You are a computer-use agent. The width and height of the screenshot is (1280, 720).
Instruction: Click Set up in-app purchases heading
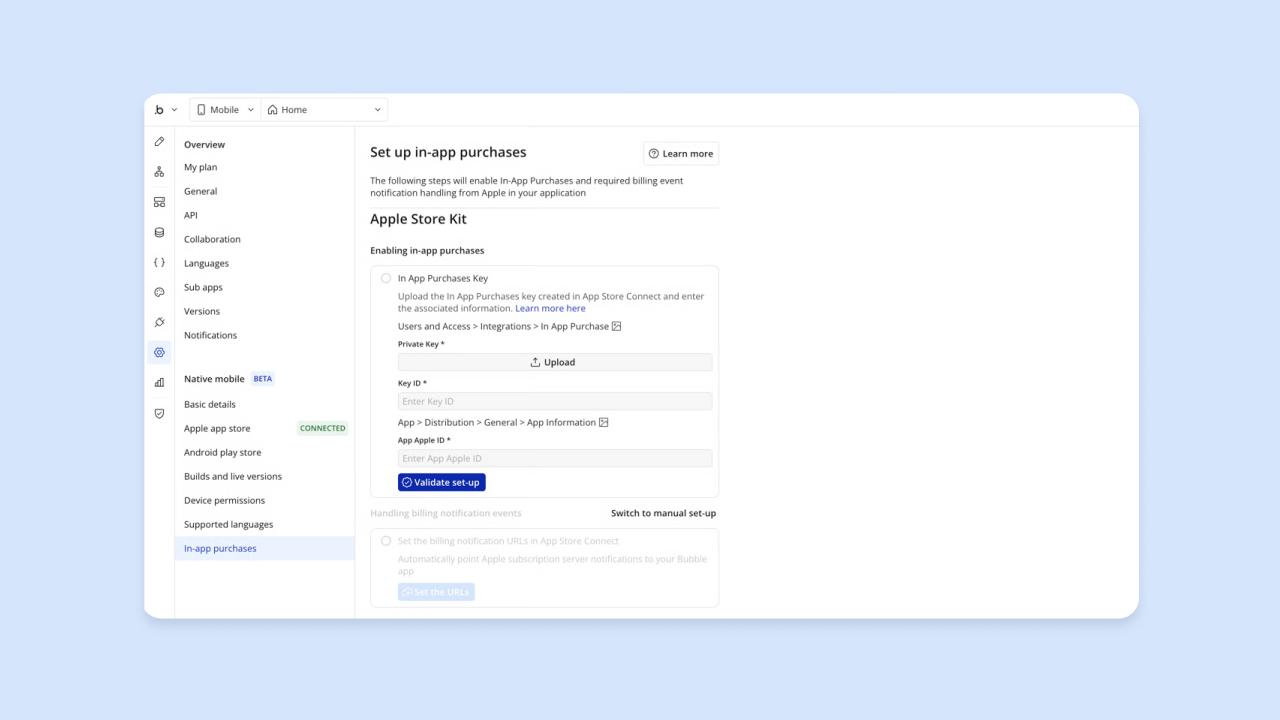[448, 152]
